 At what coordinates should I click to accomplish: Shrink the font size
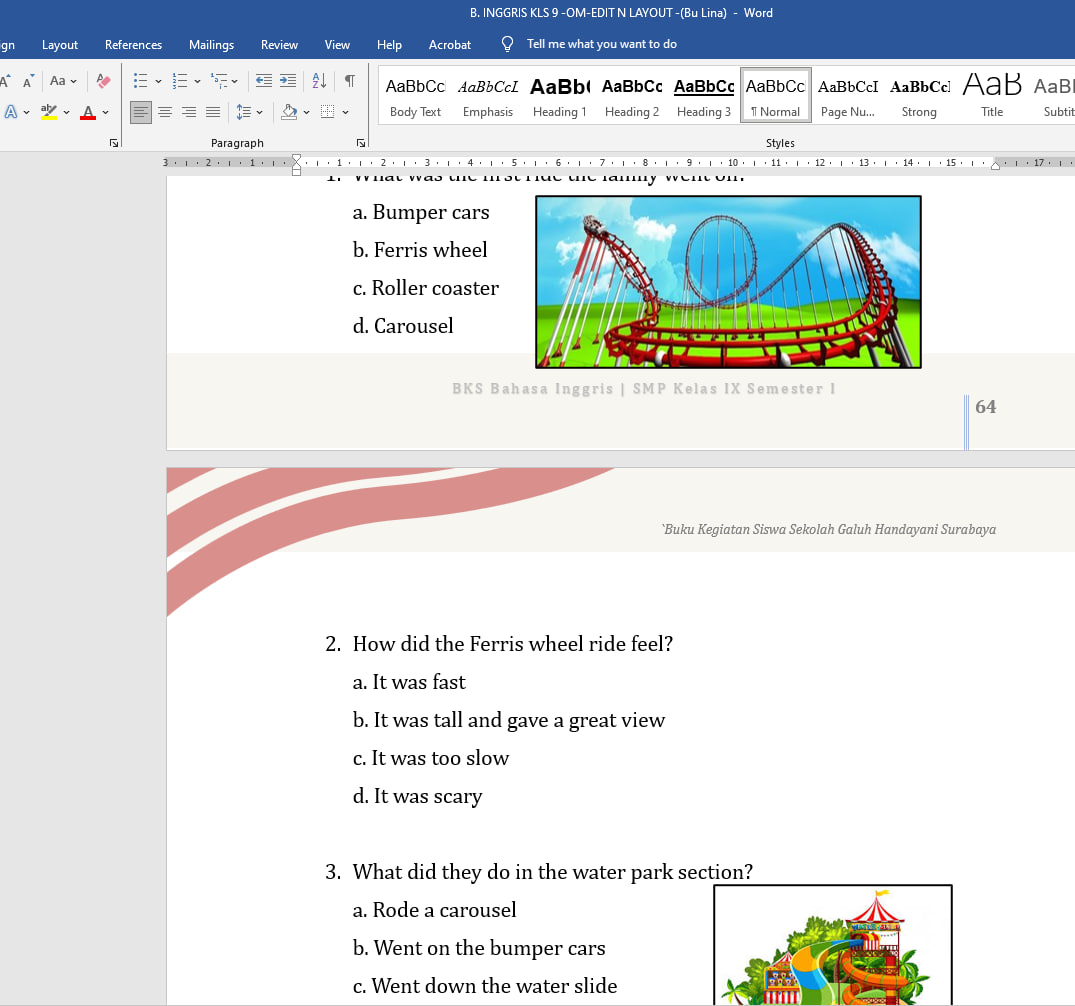click(x=27, y=82)
